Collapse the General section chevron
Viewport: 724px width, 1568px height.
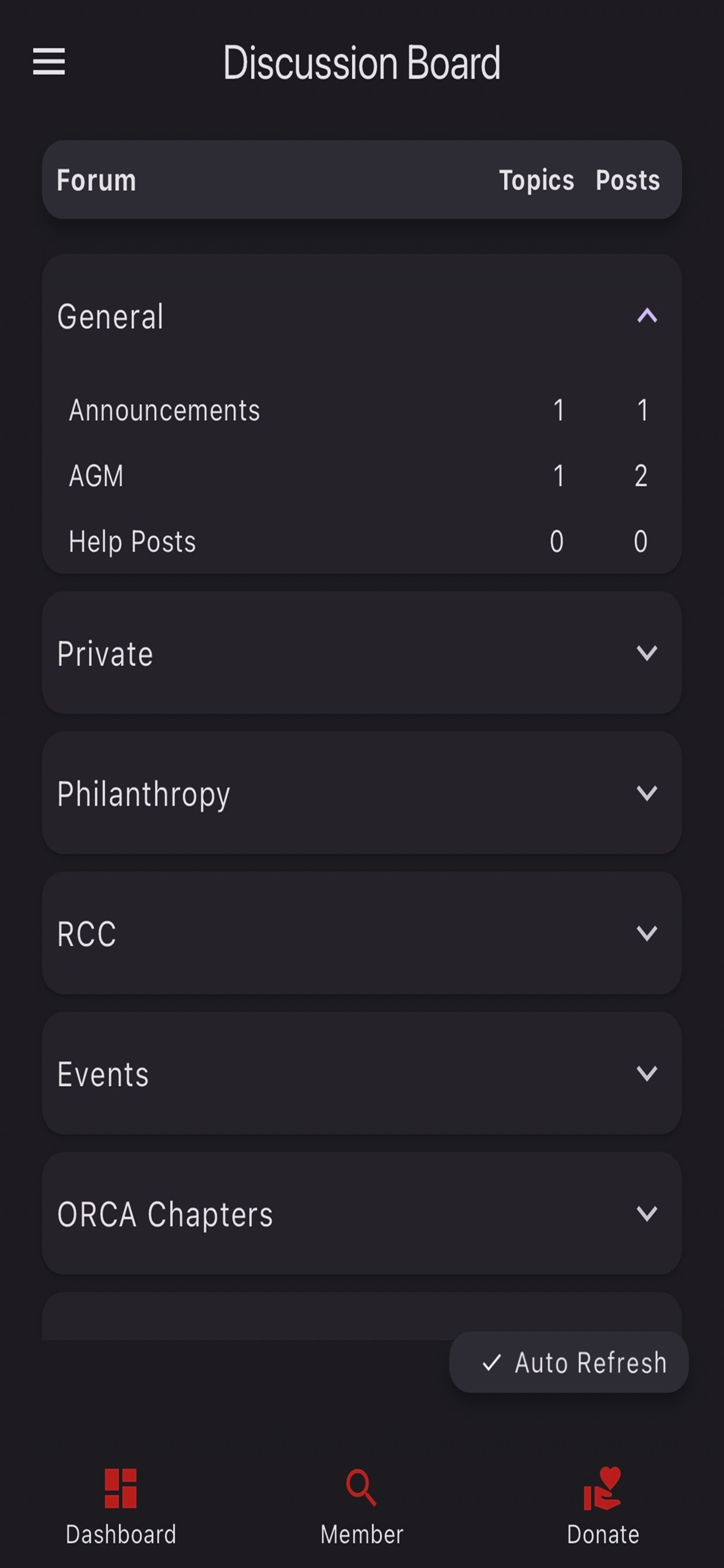point(646,316)
